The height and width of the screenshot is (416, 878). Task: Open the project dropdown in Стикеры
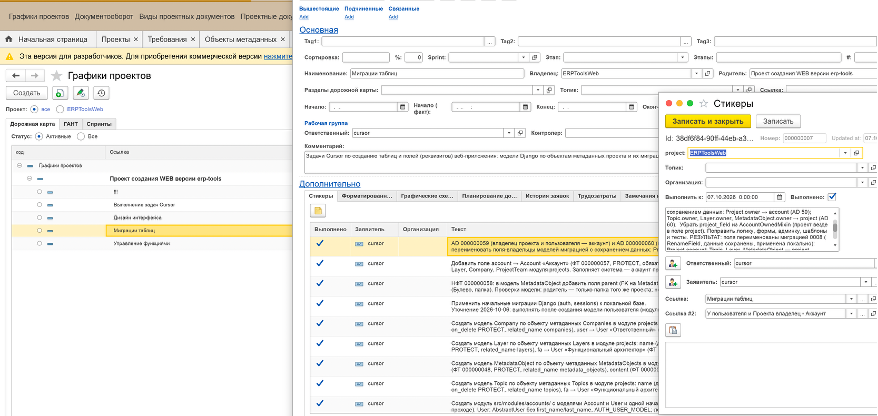(x=844, y=153)
